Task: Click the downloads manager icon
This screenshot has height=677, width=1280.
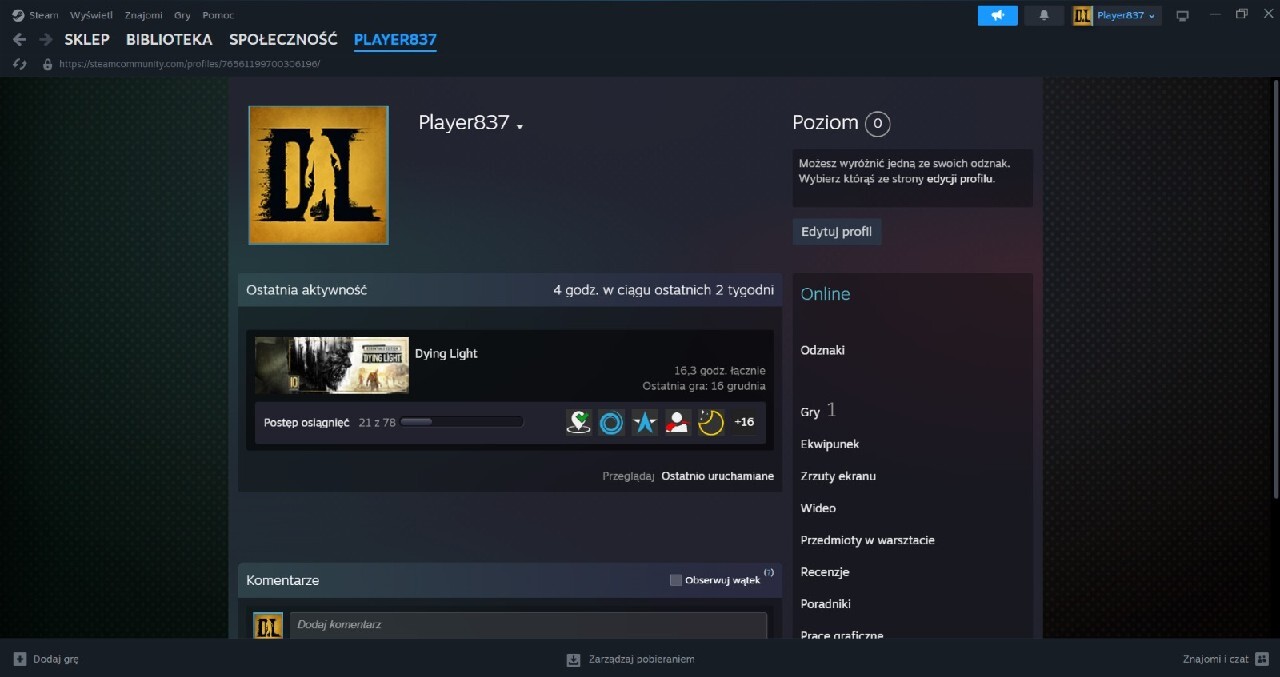Action: (573, 659)
